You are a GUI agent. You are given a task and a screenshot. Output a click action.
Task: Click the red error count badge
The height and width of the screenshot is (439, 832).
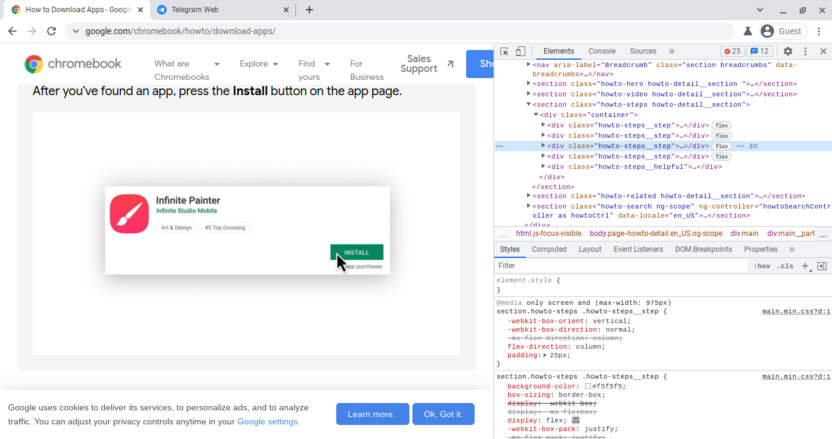[732, 51]
